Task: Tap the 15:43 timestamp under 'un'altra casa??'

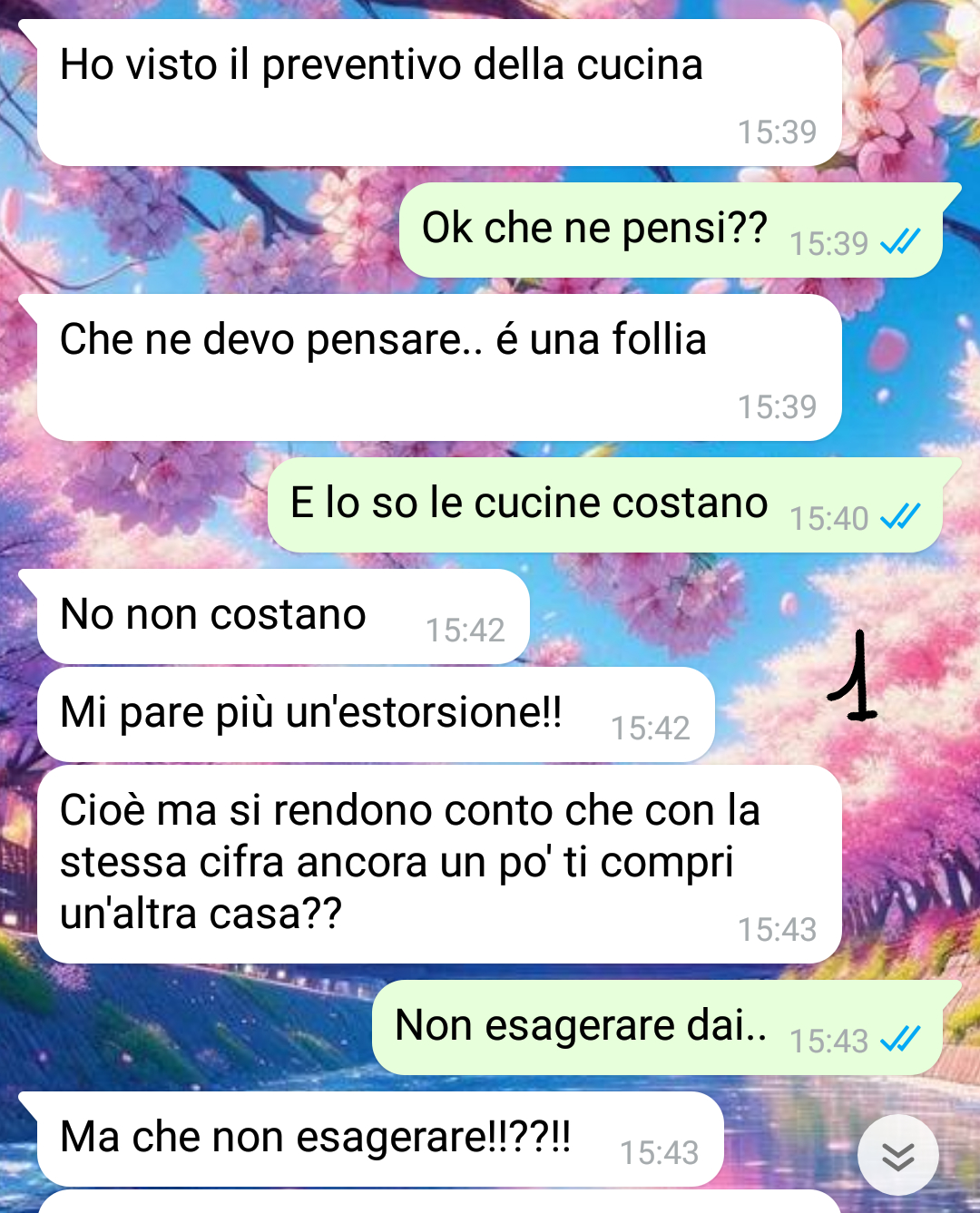Action: (777, 930)
